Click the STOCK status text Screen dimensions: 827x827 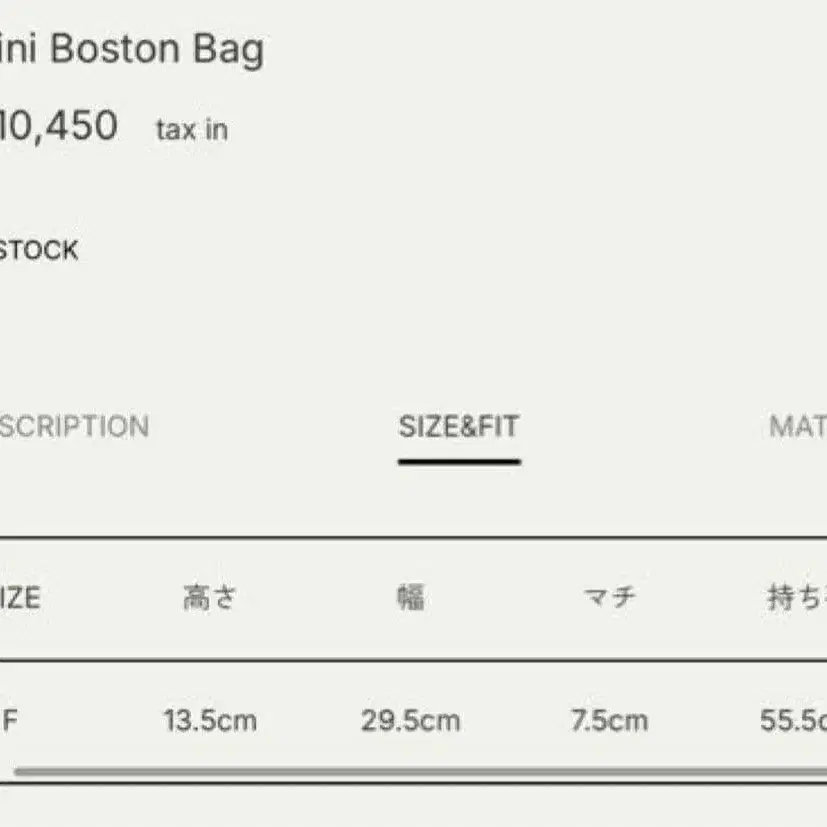point(38,250)
